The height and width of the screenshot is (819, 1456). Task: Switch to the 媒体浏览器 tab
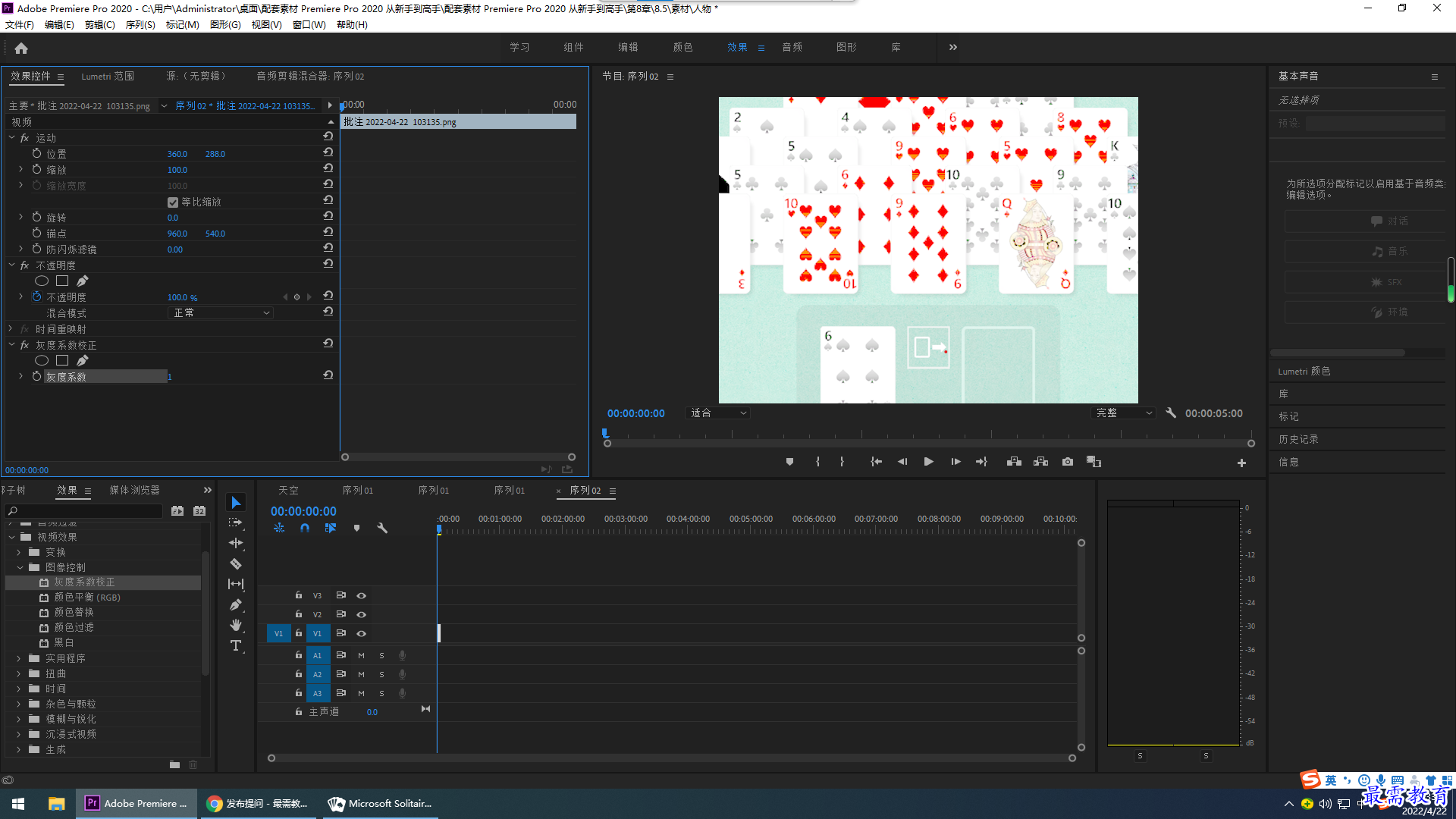click(134, 490)
